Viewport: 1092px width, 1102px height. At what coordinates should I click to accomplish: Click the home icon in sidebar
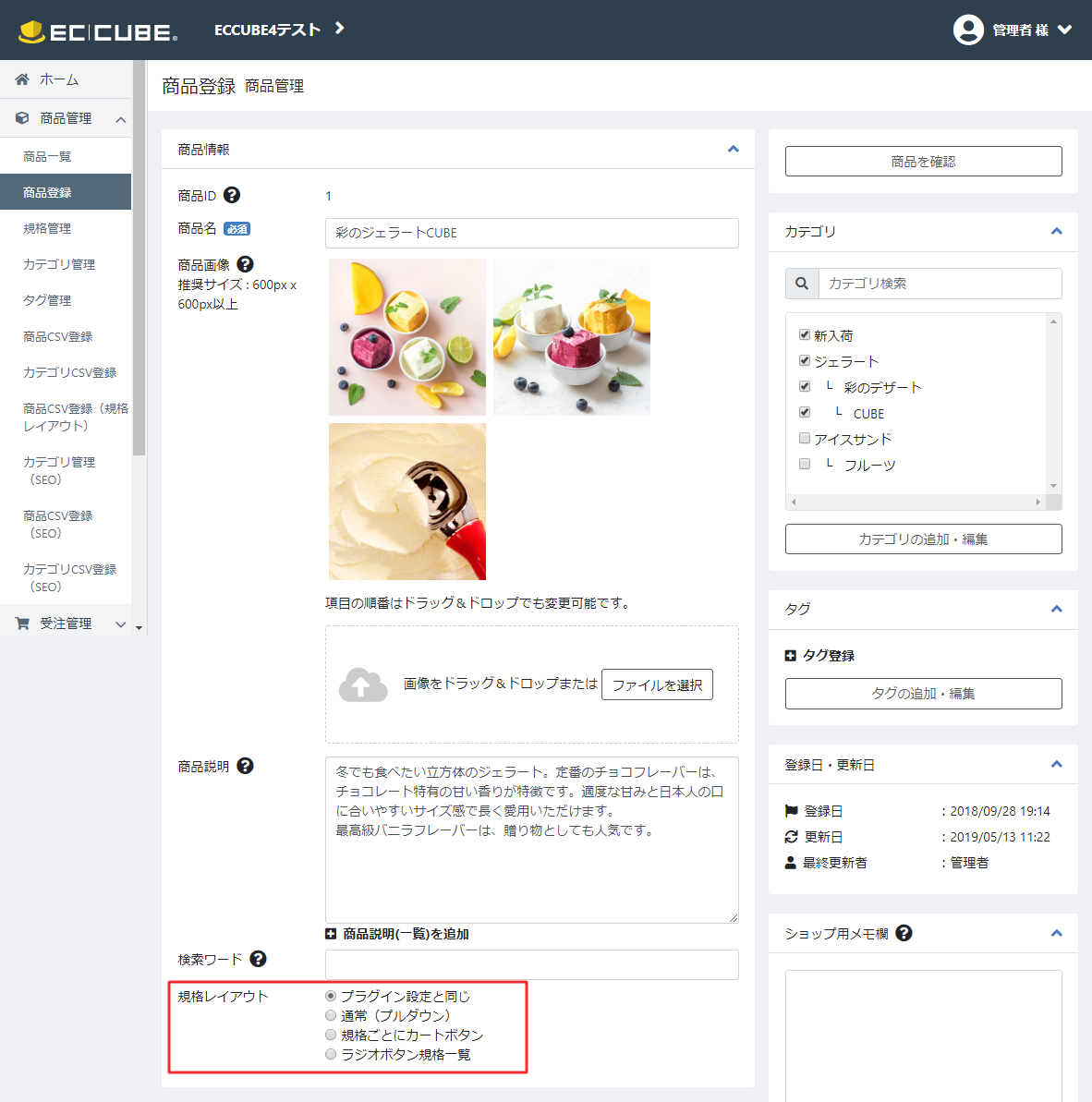click(x=22, y=79)
